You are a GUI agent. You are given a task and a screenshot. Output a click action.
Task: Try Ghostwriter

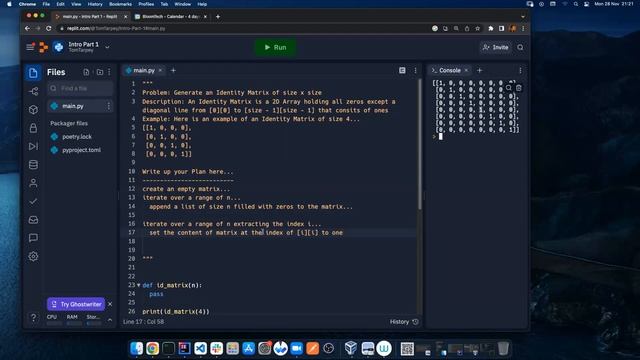click(76, 304)
